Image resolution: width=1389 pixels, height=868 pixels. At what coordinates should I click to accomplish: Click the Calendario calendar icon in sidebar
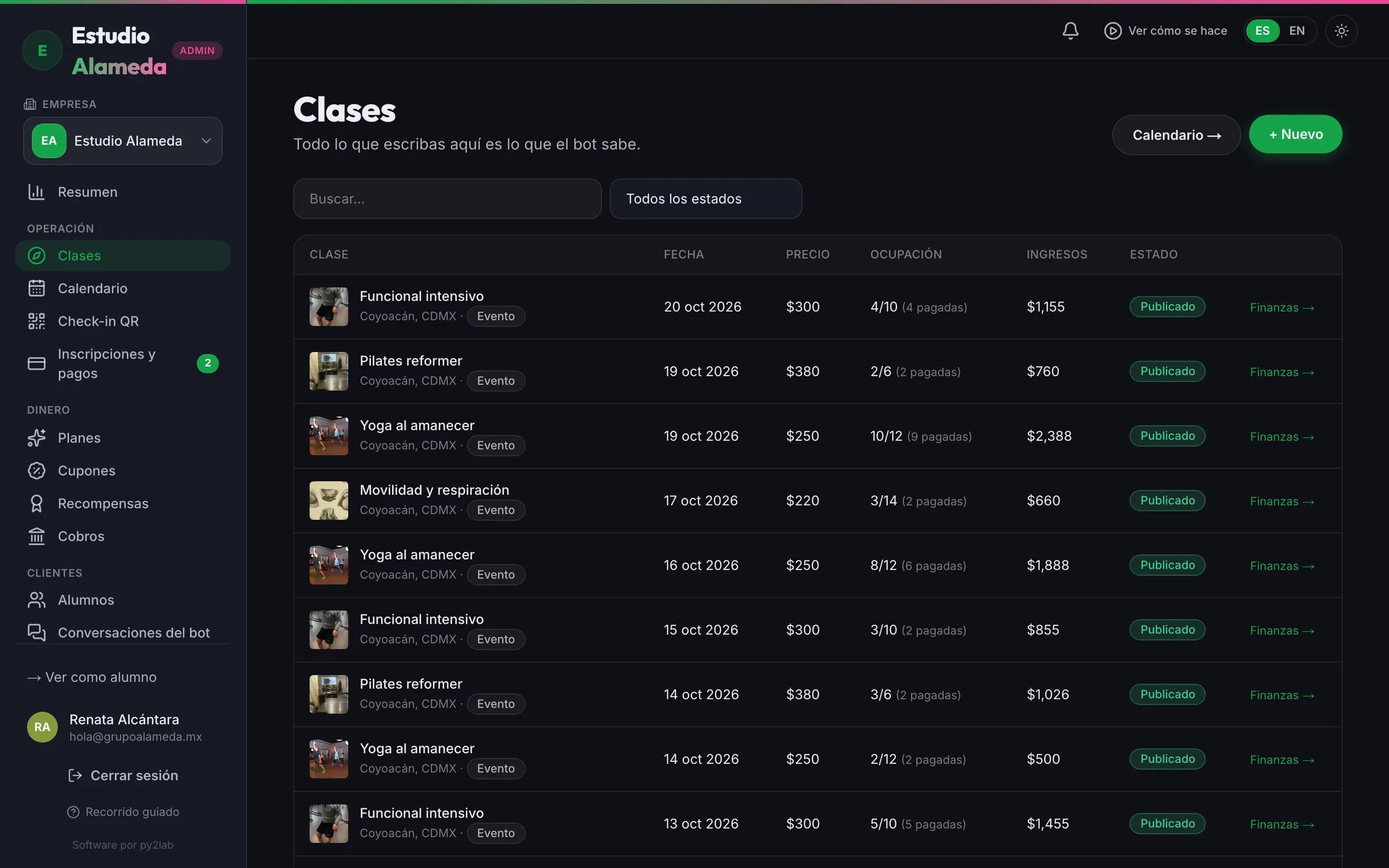coord(36,288)
